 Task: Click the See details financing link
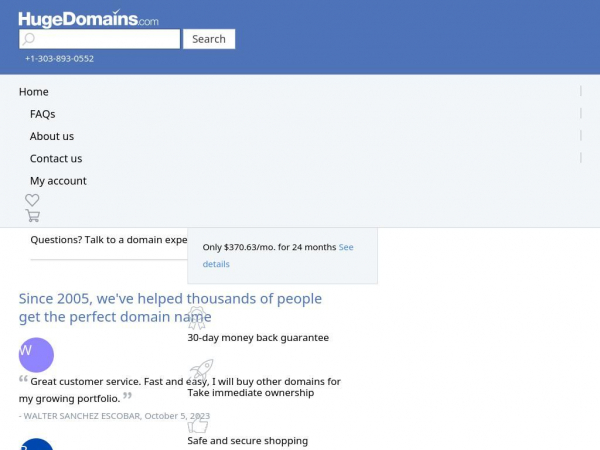pyautogui.click(x=278, y=256)
